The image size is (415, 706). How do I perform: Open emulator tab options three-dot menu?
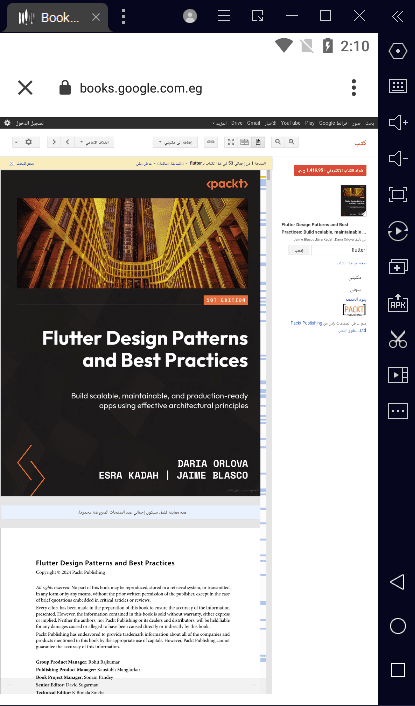(123, 17)
